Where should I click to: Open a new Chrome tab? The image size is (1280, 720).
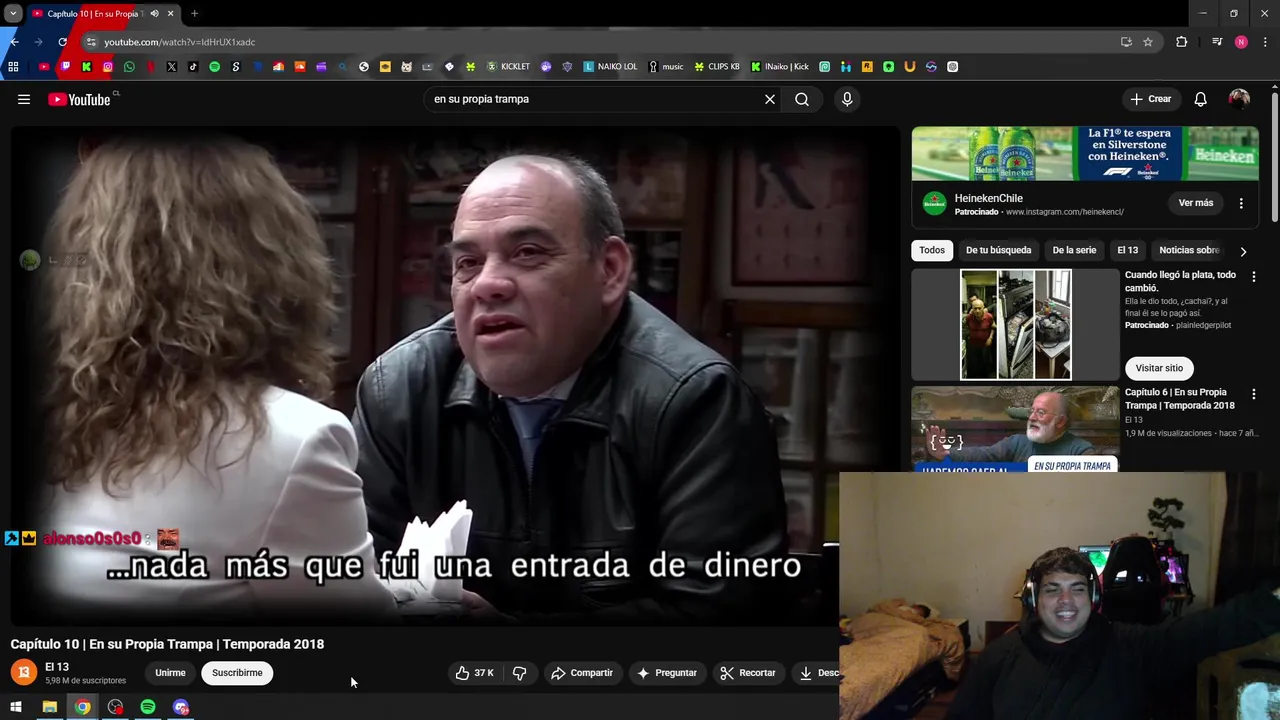point(194,14)
